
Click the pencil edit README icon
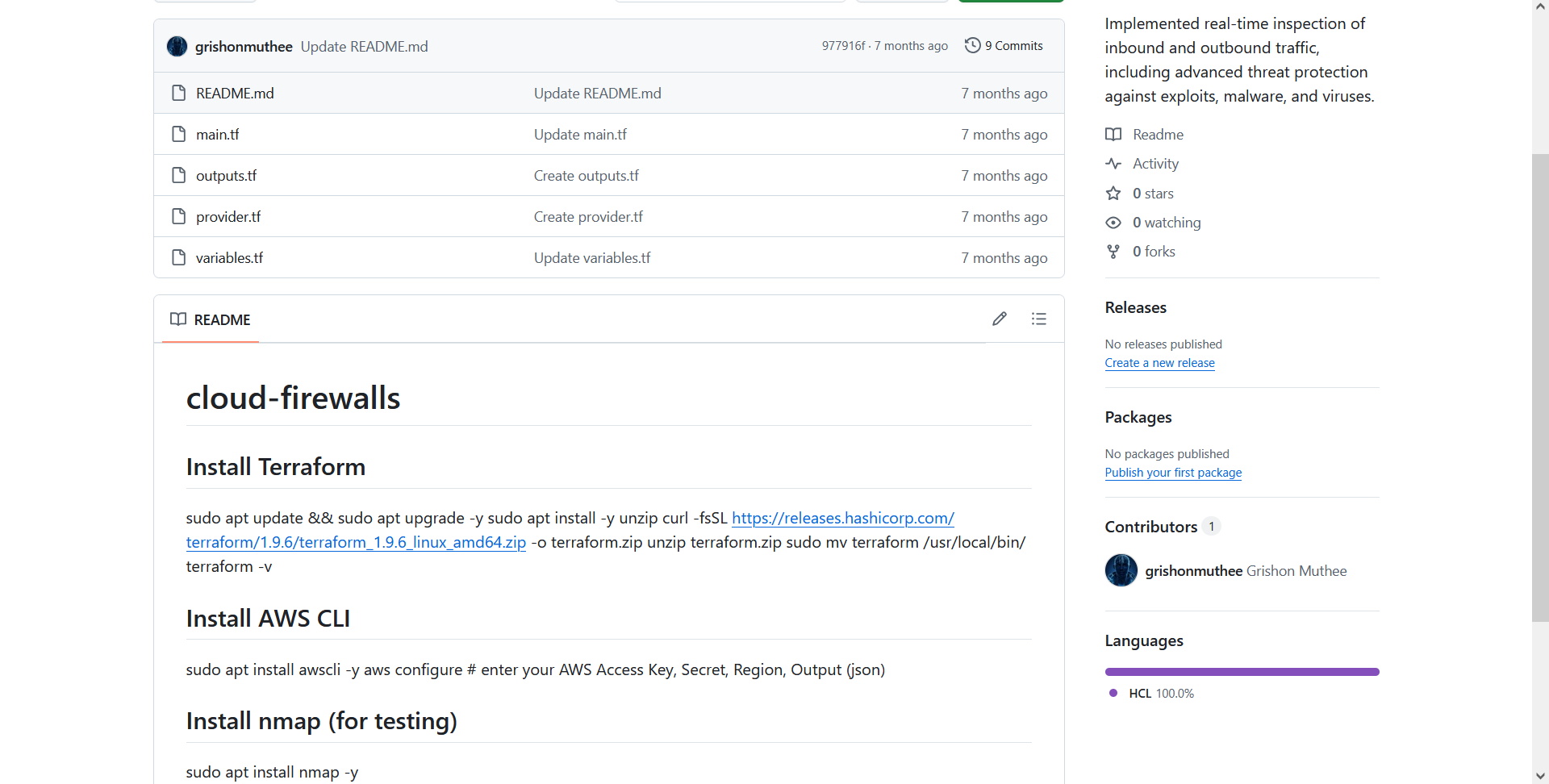(x=1000, y=319)
